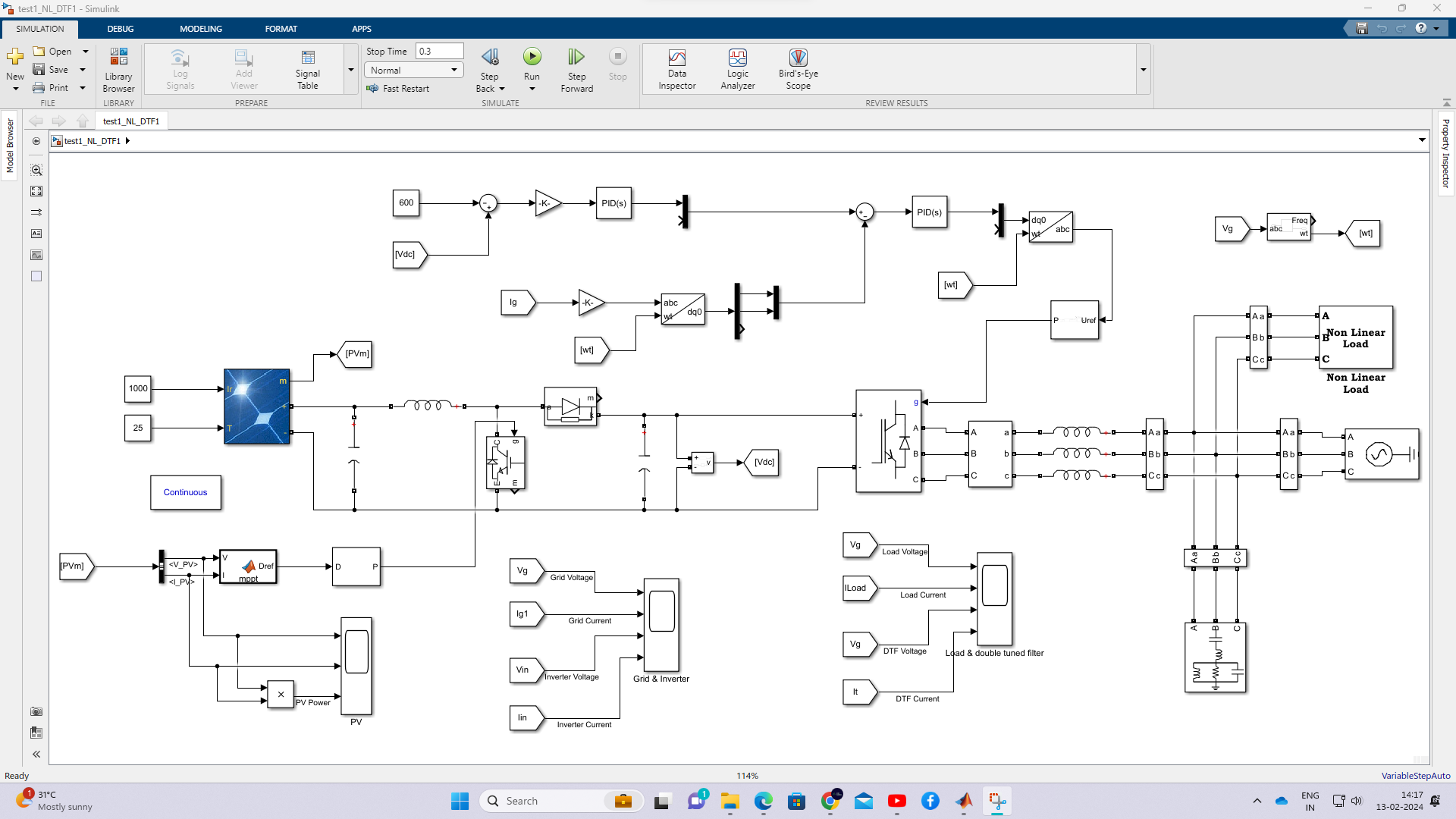The width and height of the screenshot is (1456, 819).
Task: Open the Data Inspector
Action: pyautogui.click(x=676, y=68)
